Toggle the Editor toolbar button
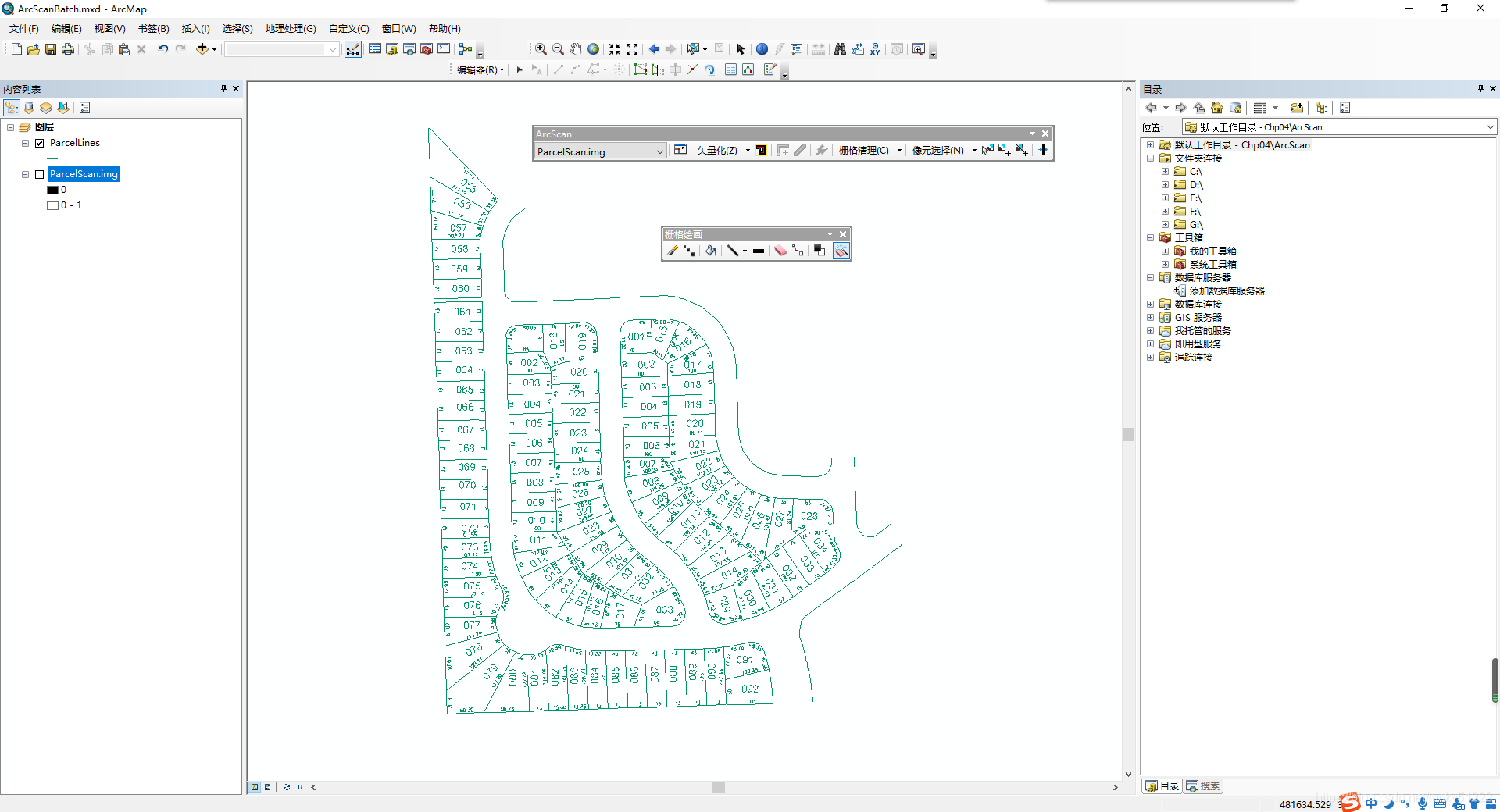 point(353,49)
